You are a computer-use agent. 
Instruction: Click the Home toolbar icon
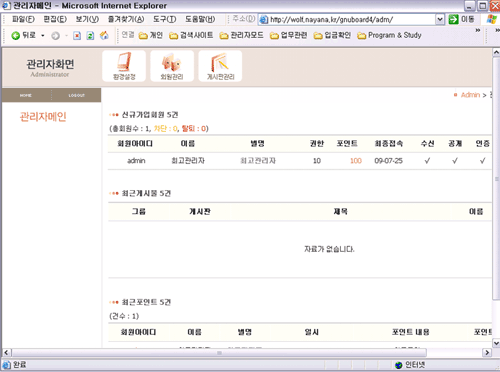[104, 35]
